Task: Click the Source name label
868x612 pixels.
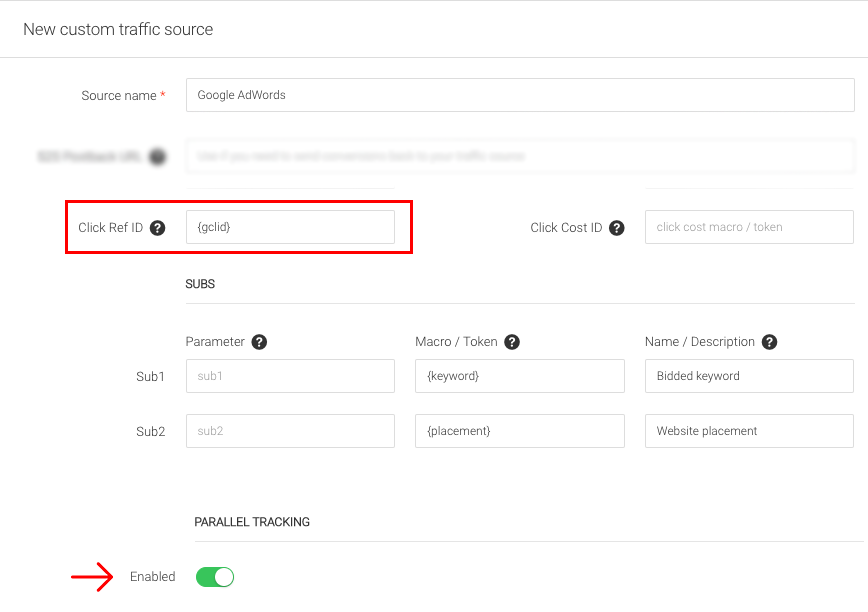Action: 118,96
